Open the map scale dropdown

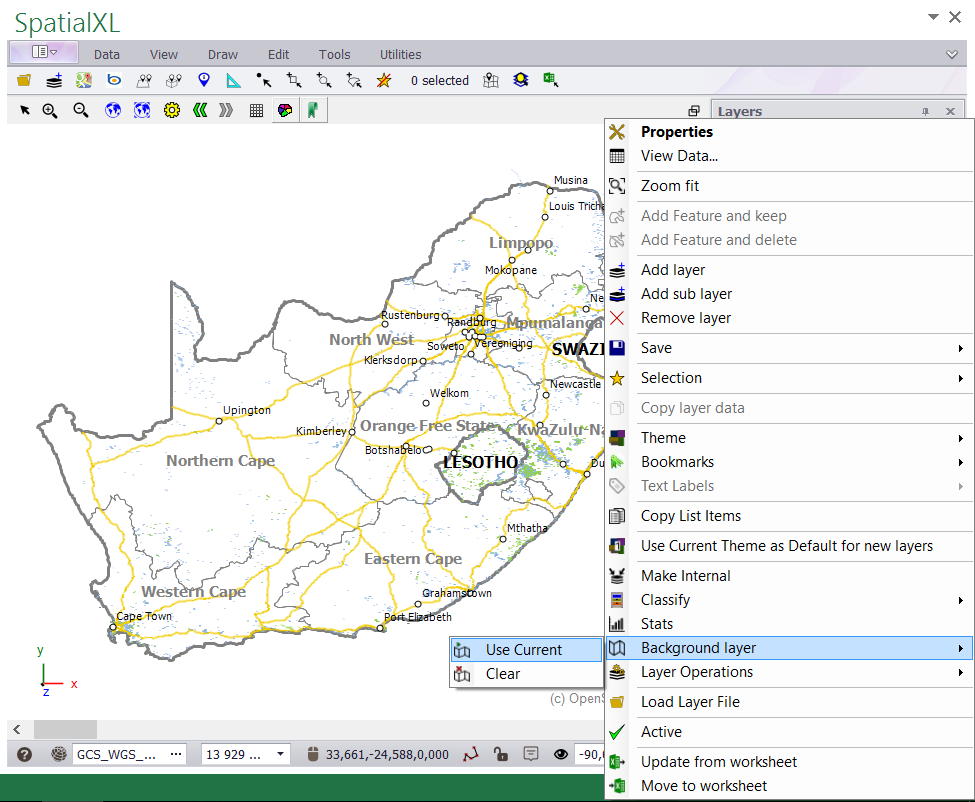[281, 754]
